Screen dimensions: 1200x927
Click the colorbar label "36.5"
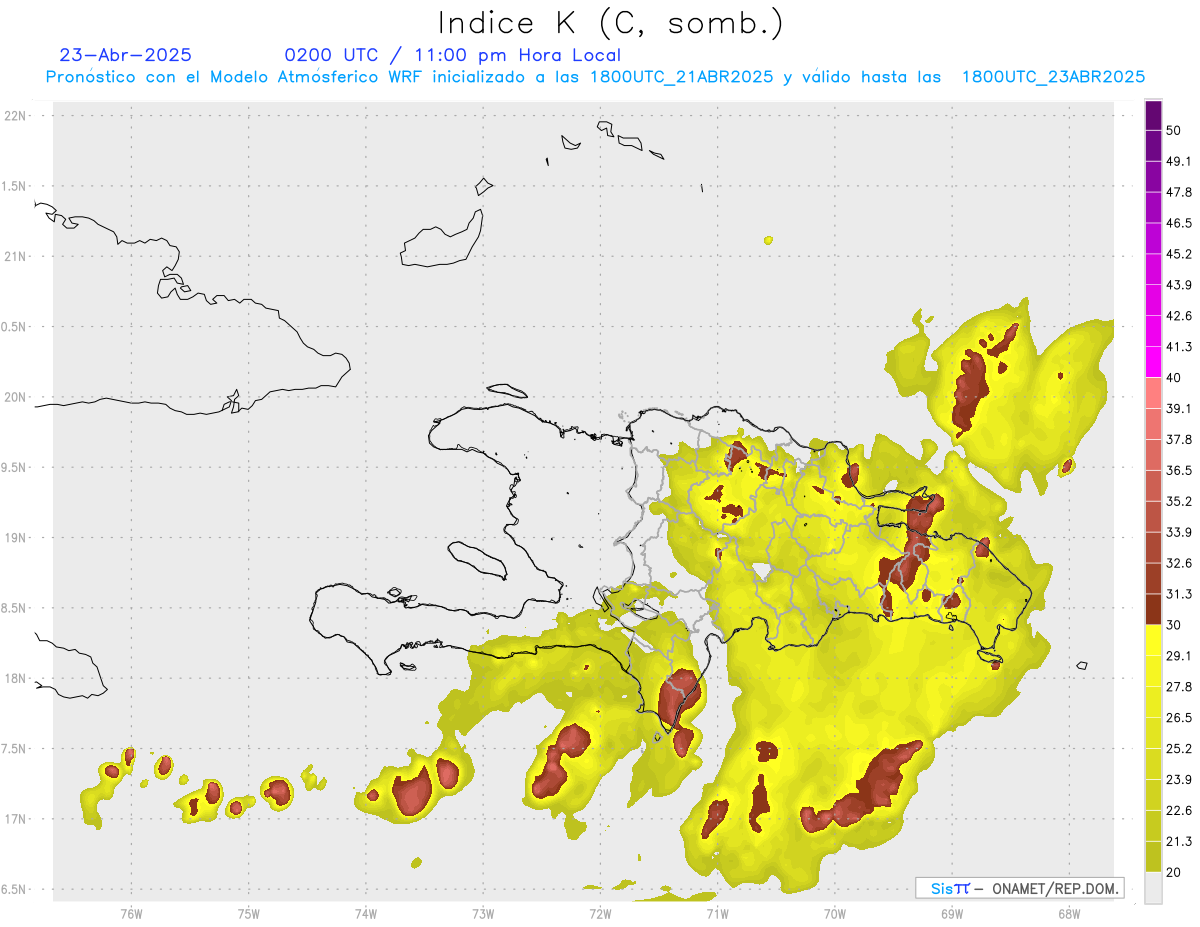point(1179,470)
